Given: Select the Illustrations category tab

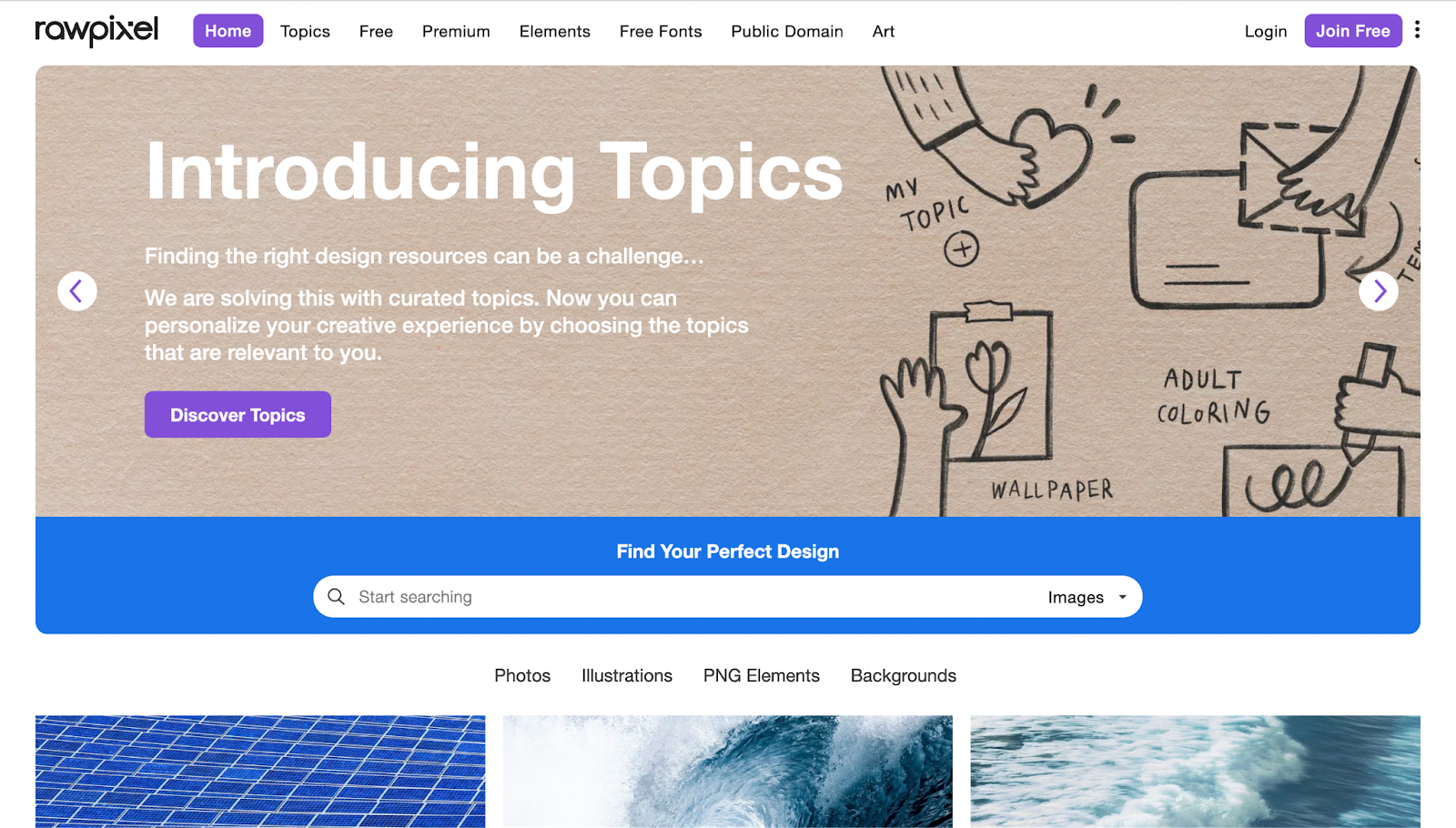Looking at the screenshot, I should pos(627,676).
